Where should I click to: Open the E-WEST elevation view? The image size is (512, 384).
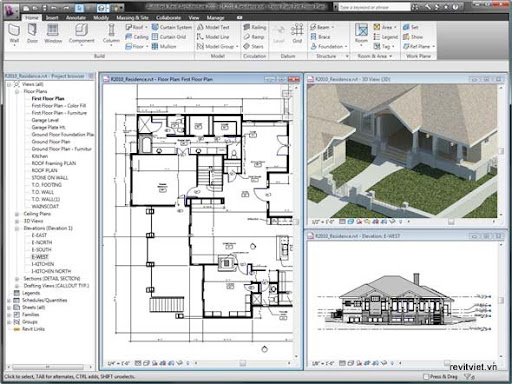pos(40,257)
